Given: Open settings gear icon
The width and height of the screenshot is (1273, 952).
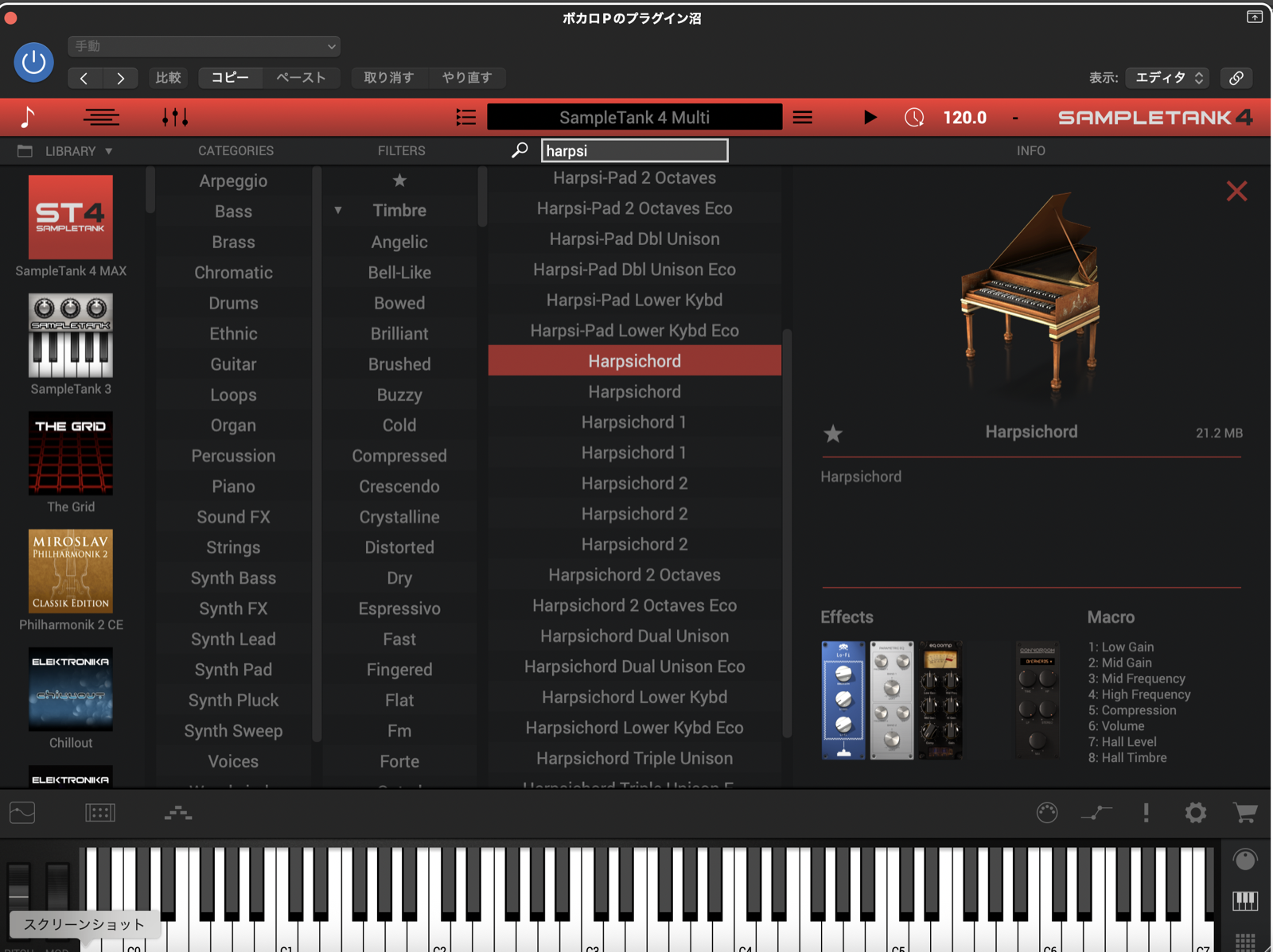Looking at the screenshot, I should (x=1195, y=813).
